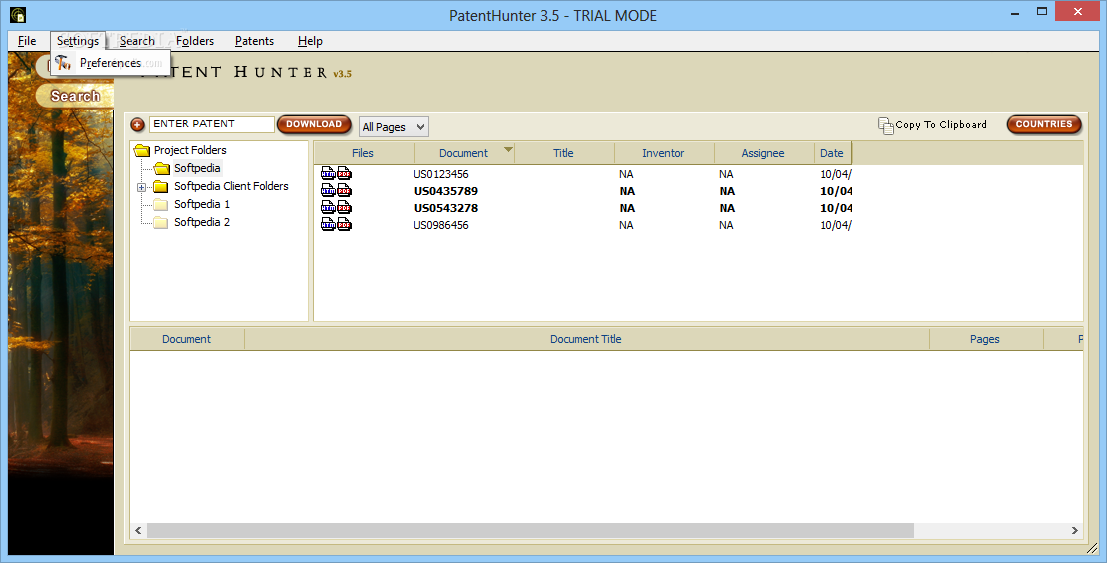
Task: Click the horizontal scrollbar thumb
Action: pos(530,531)
